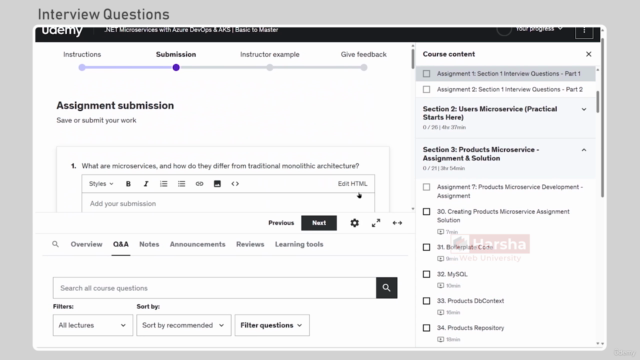Open the Give feedback step

coord(364,54)
